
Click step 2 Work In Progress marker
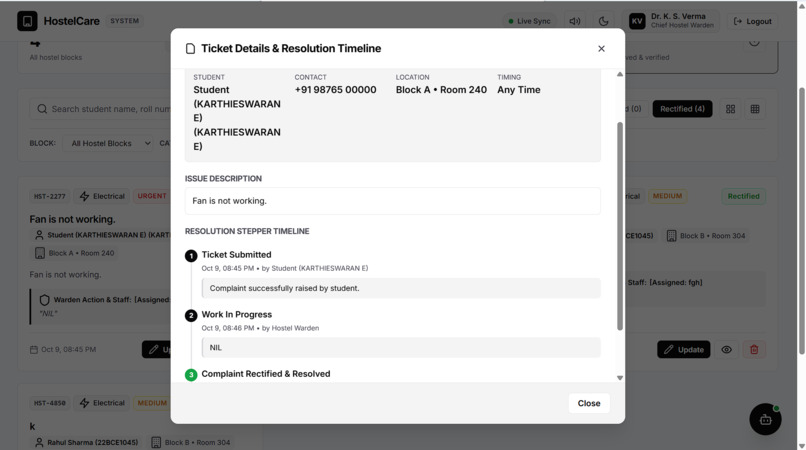[191, 315]
